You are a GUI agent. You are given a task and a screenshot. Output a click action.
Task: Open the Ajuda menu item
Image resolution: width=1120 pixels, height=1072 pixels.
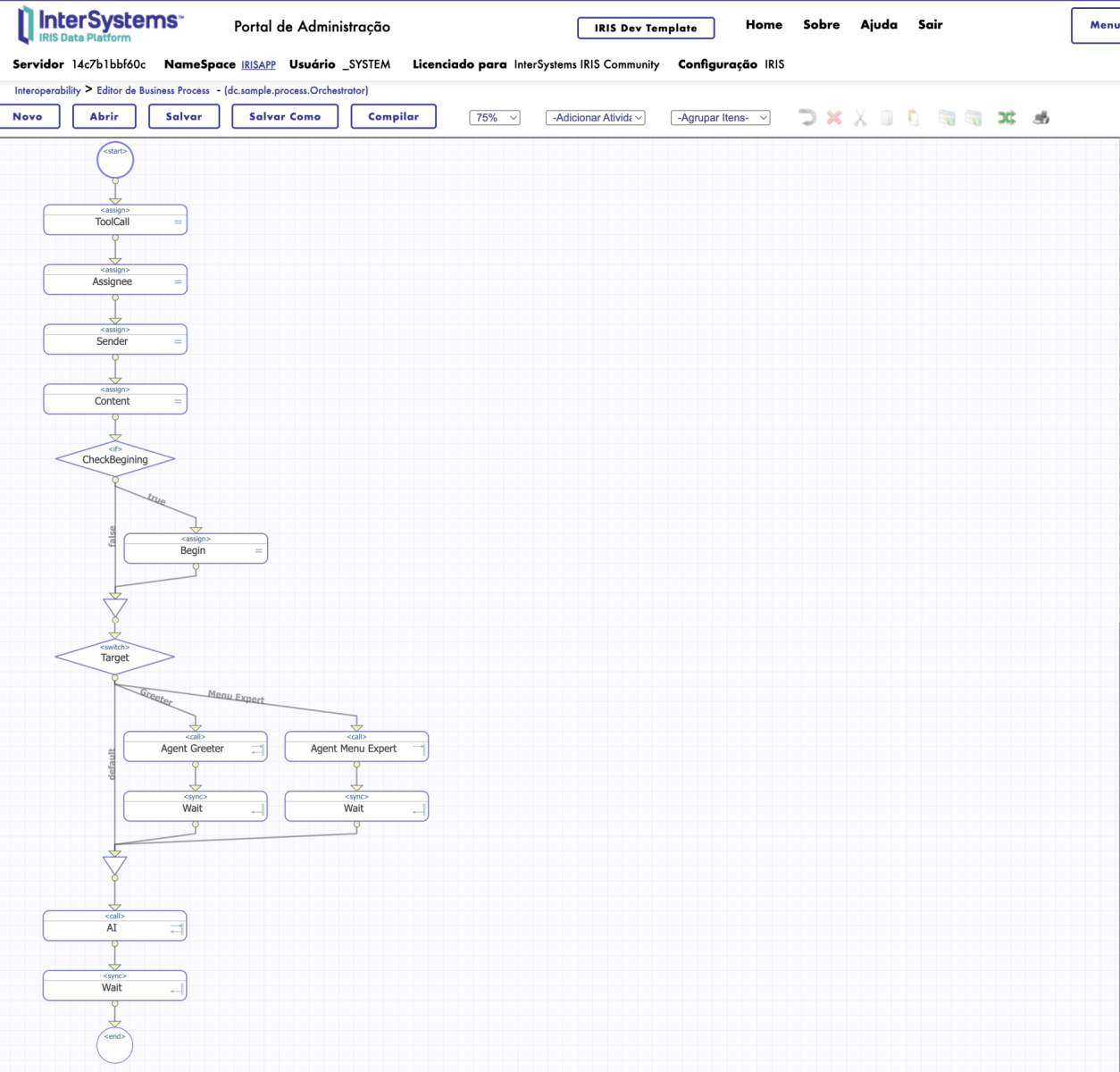(879, 25)
